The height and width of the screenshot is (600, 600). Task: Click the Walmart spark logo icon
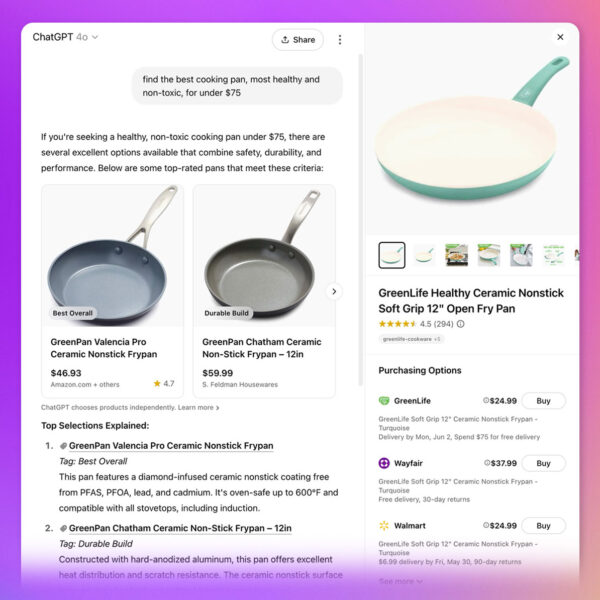coord(384,525)
